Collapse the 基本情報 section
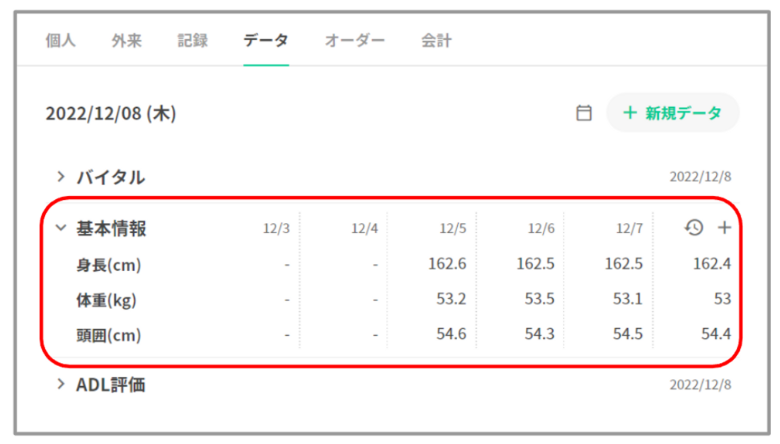 (x=61, y=228)
